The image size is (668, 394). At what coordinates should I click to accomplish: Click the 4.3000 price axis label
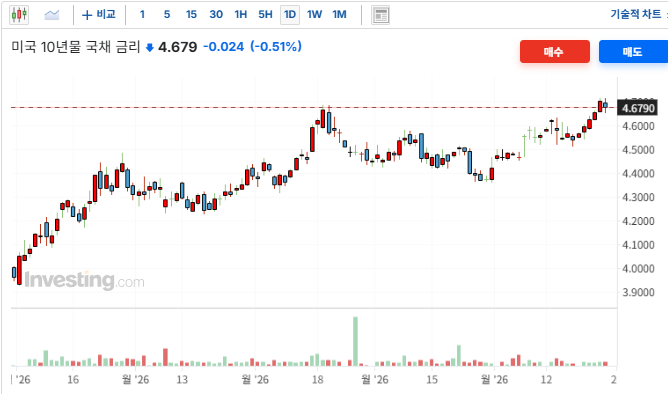pyautogui.click(x=638, y=197)
